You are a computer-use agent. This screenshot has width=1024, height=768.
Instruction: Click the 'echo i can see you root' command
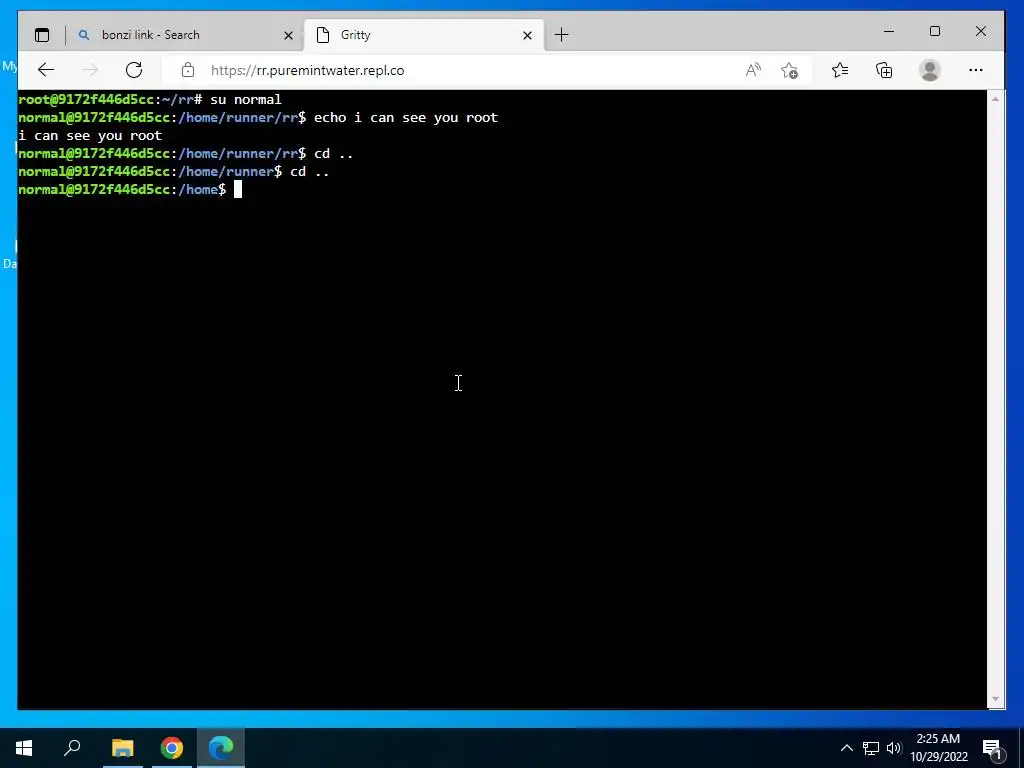(406, 118)
